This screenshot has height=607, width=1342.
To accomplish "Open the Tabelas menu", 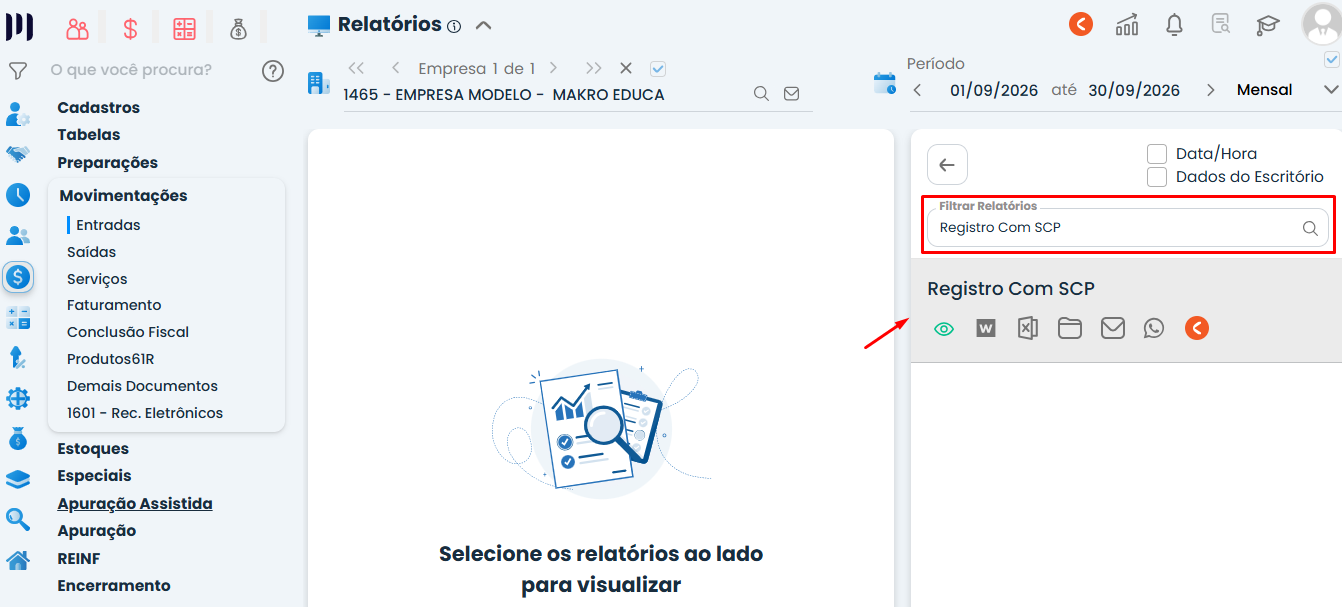I will [x=89, y=135].
